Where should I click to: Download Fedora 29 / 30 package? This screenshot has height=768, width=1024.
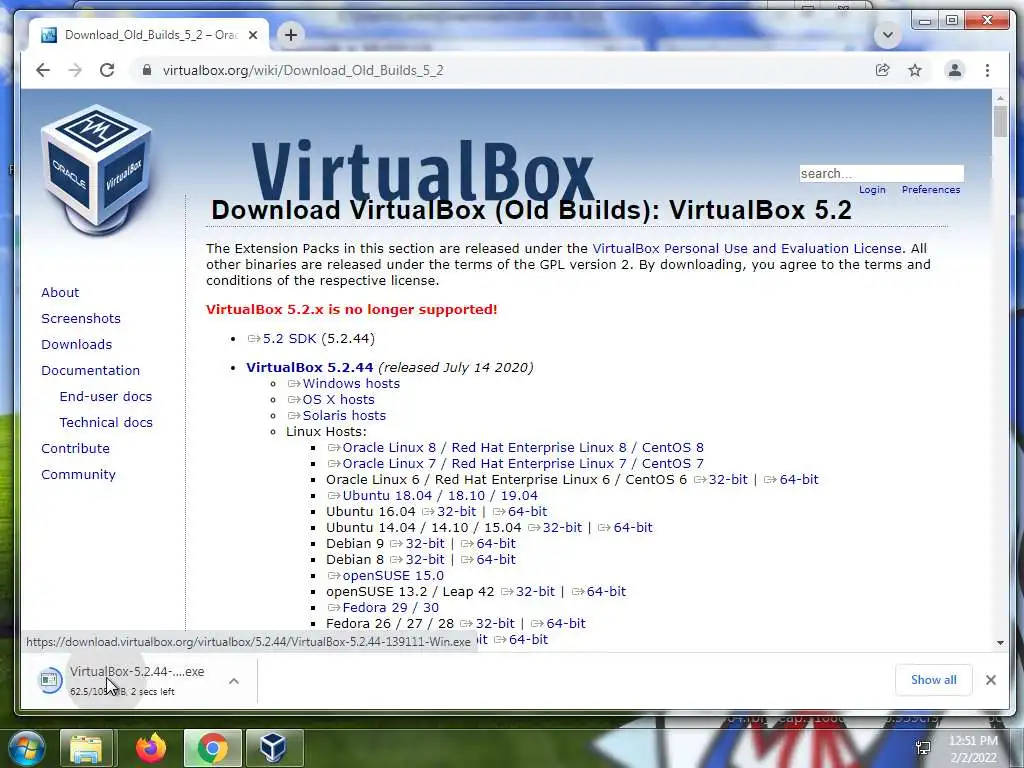click(383, 607)
